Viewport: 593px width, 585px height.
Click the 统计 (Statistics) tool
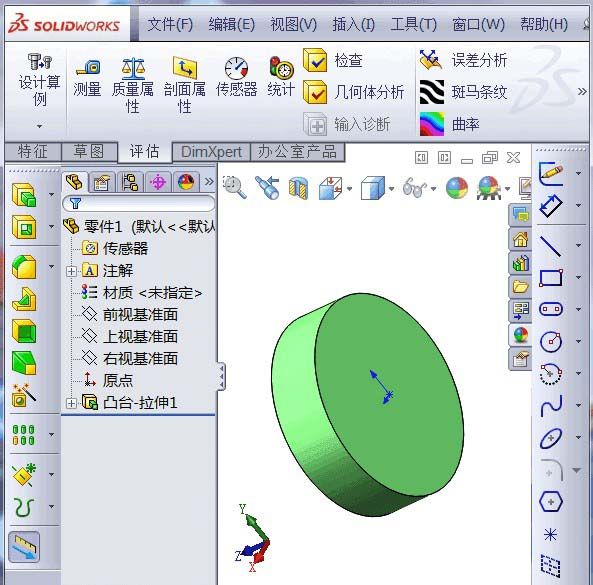point(281,77)
